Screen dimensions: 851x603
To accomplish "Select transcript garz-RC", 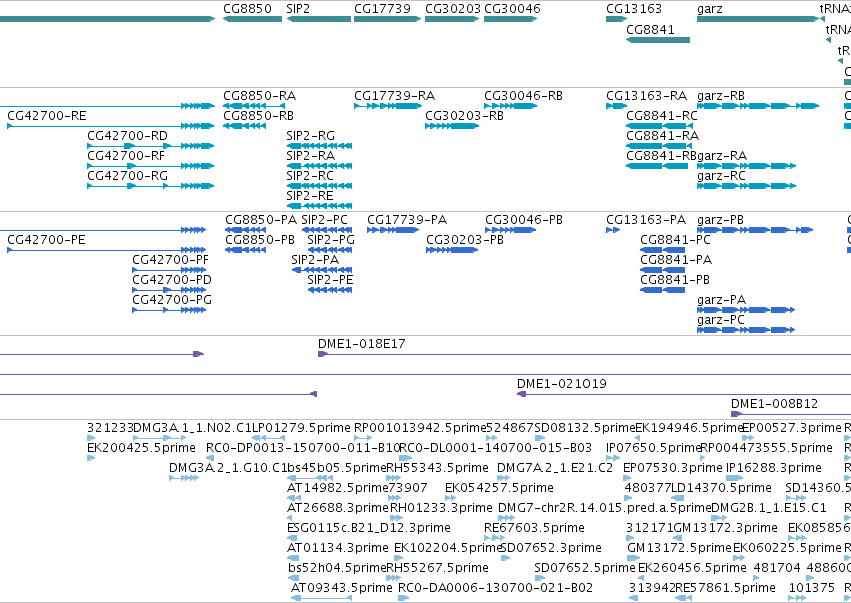I will (746, 186).
